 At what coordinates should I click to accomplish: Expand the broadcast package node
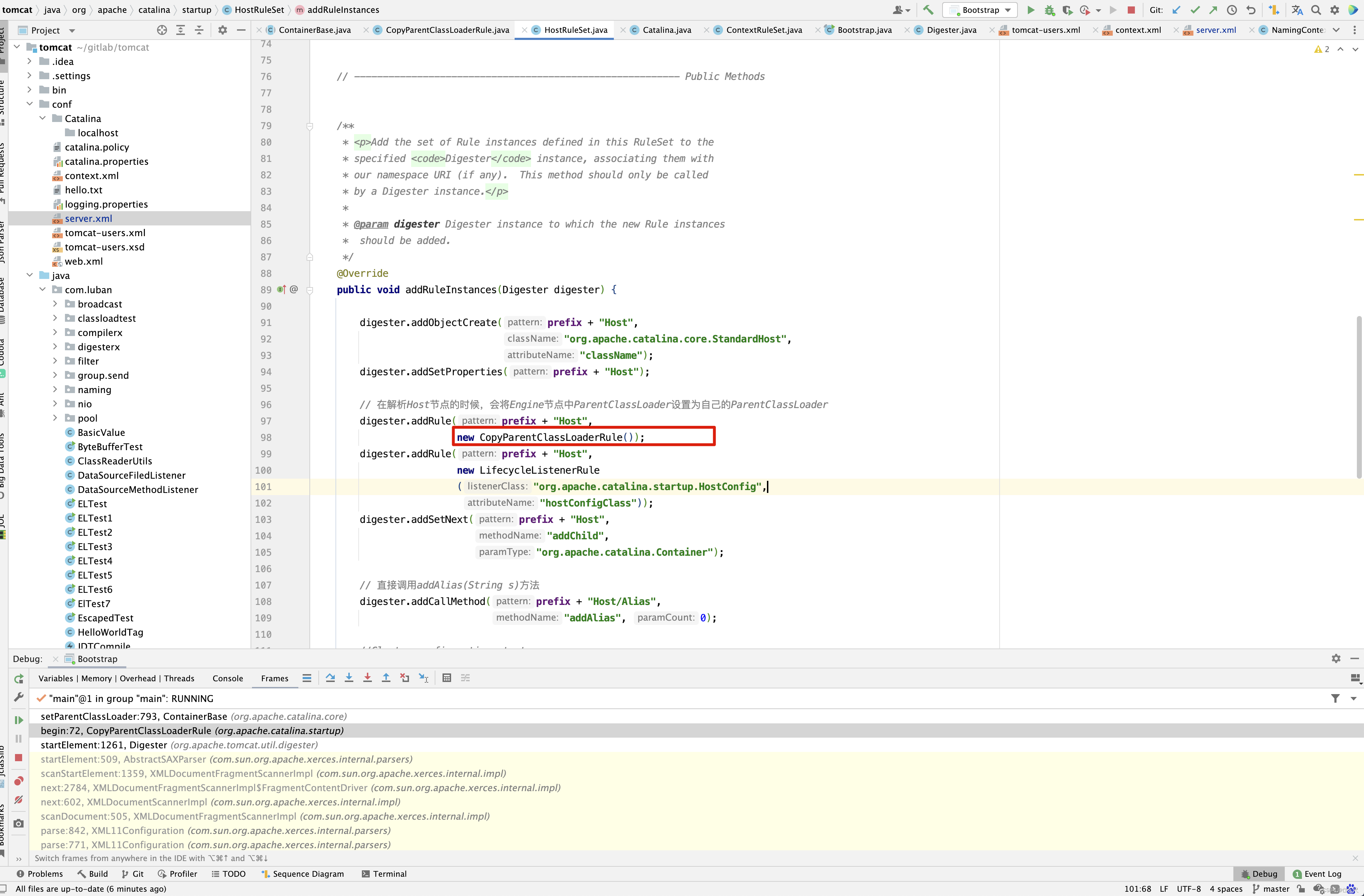tap(56, 304)
